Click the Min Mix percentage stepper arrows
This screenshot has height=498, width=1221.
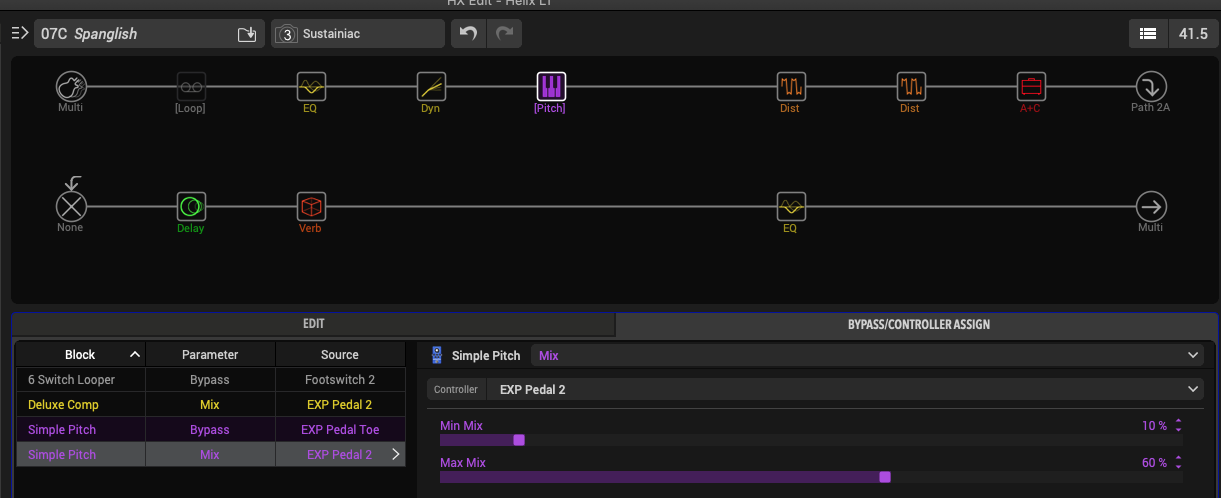1178,426
